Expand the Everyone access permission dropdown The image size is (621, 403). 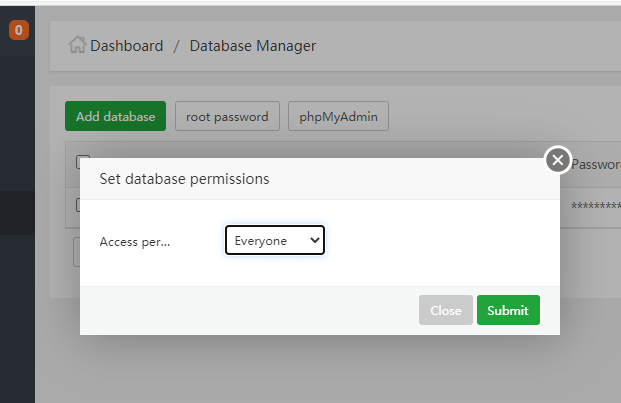click(275, 240)
